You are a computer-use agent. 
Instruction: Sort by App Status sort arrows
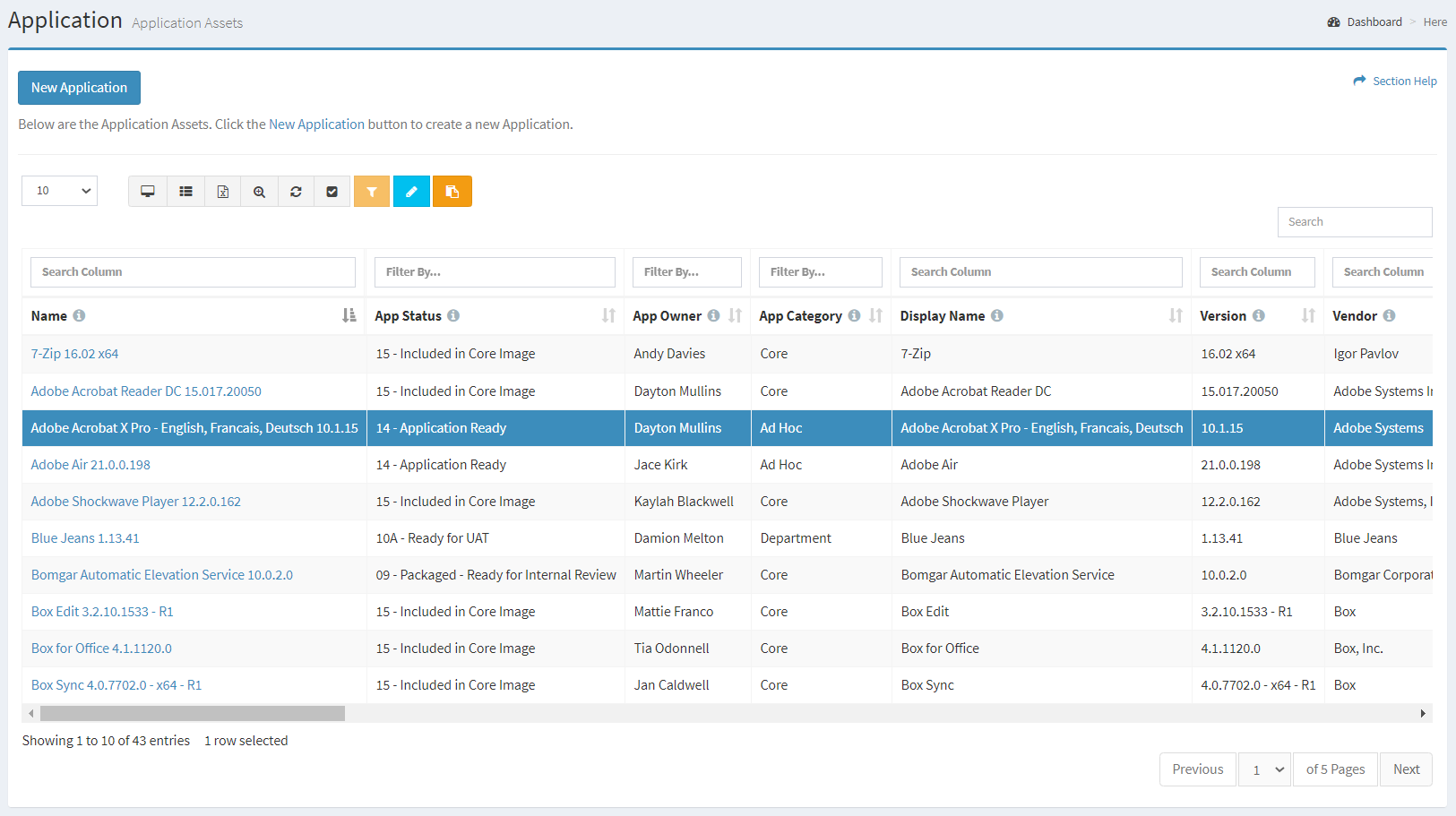[x=608, y=315]
